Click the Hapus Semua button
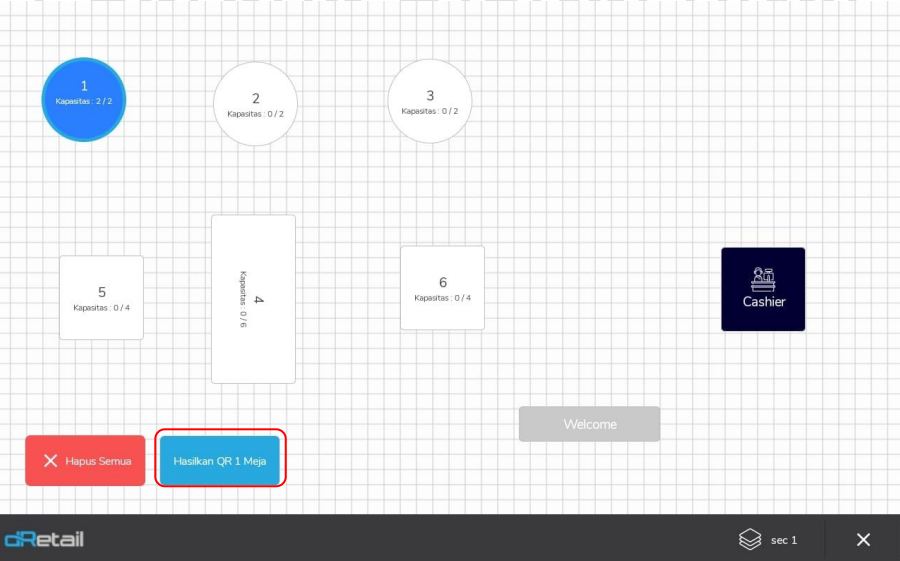 [x=85, y=461]
